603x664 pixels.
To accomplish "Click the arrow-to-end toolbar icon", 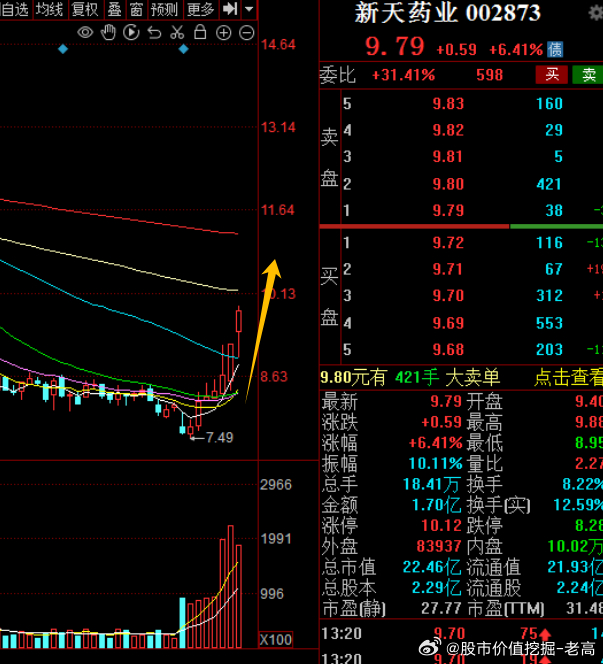I will (x=230, y=9).
